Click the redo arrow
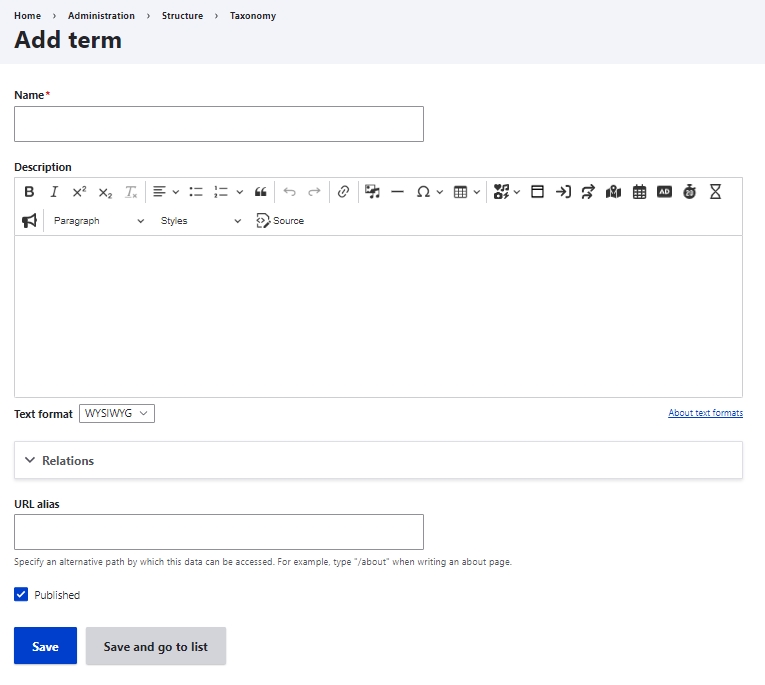 tap(315, 192)
